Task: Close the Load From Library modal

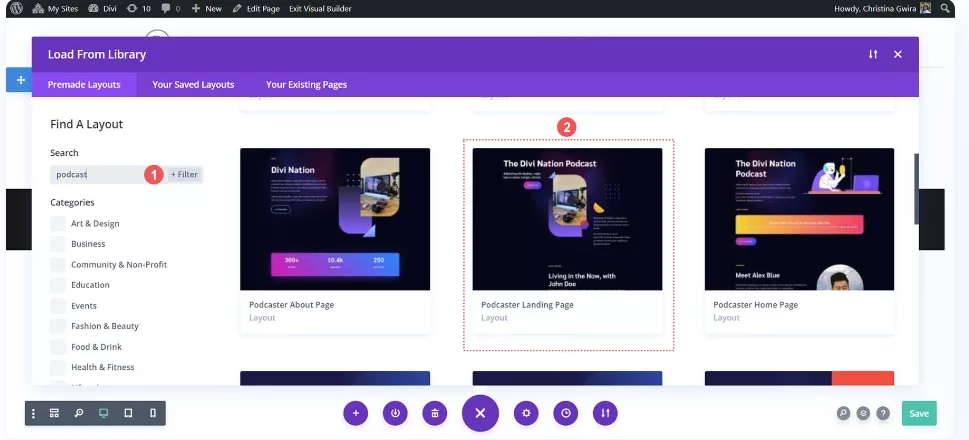Action: pyautogui.click(x=898, y=54)
